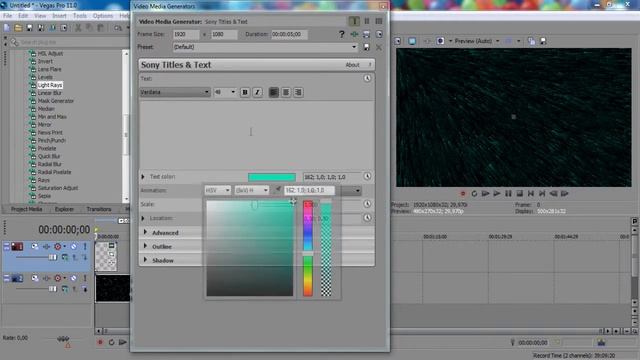
Task: Open the Tools menu
Action: (80, 16)
